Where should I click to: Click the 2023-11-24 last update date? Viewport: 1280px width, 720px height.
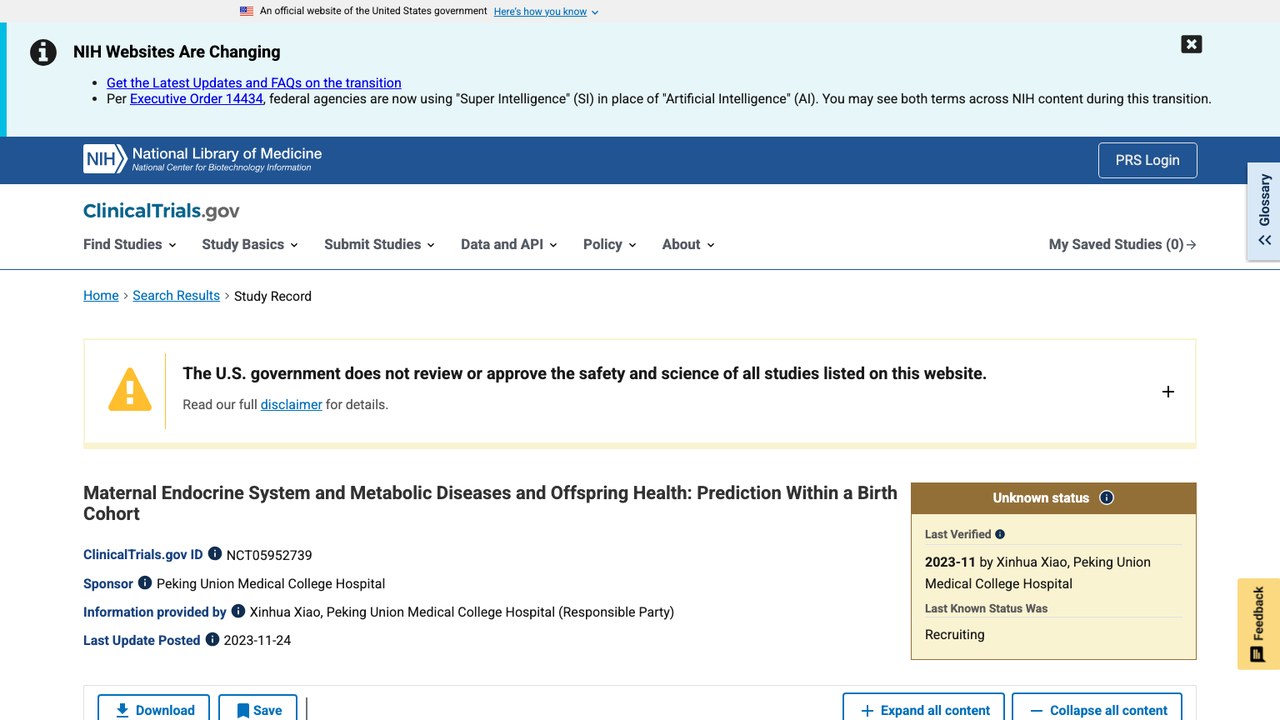click(257, 640)
